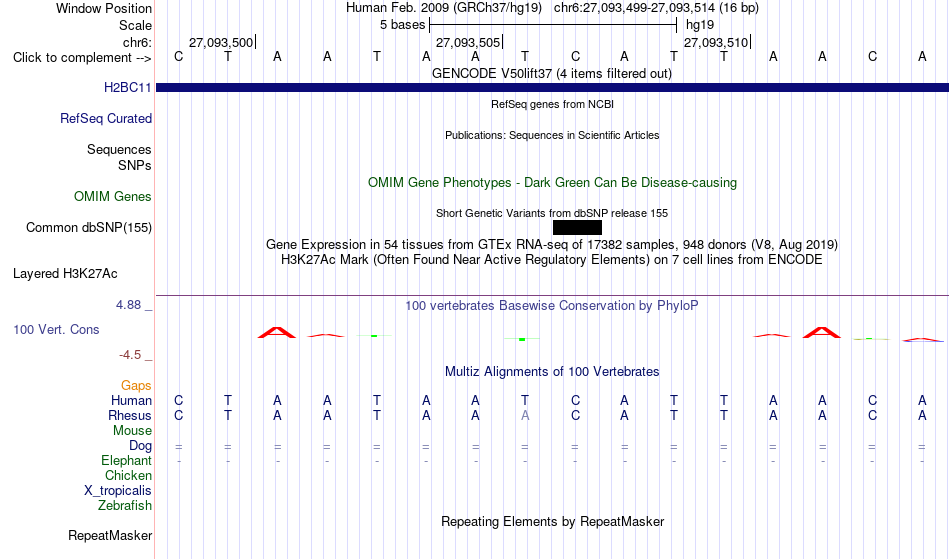Click the H2BC11 gene label
The height and width of the screenshot is (559, 950).
(127, 88)
